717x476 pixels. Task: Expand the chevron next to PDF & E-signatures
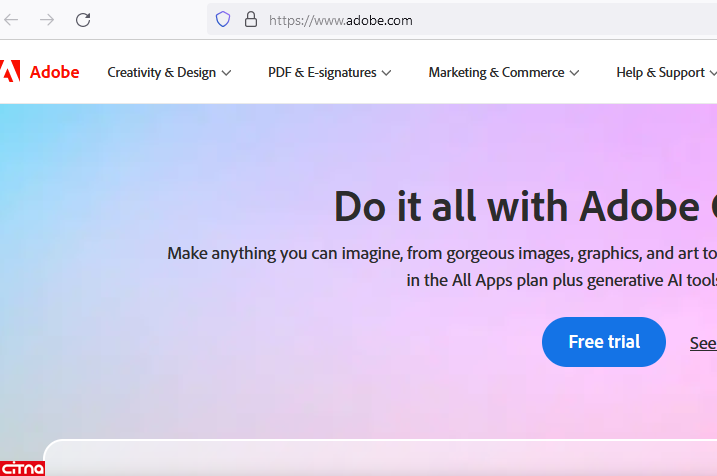(x=386, y=73)
